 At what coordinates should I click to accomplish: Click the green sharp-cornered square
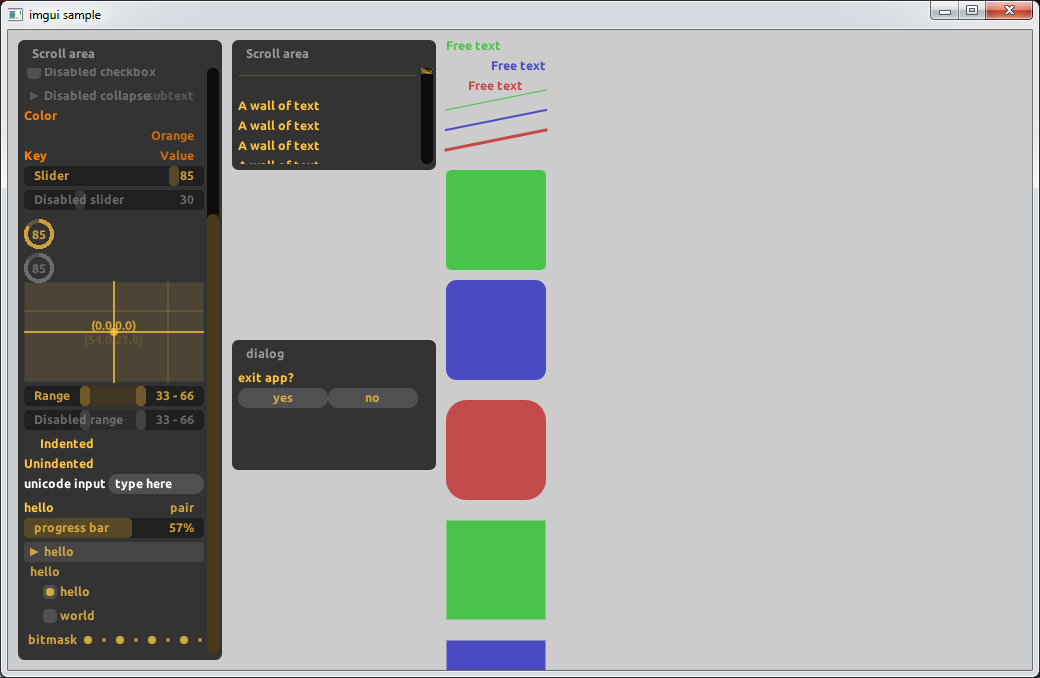coord(496,570)
